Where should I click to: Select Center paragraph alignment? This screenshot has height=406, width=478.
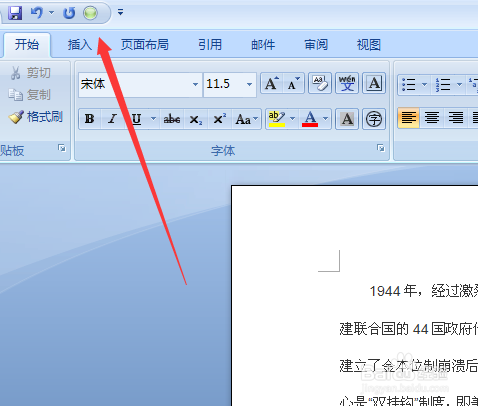pos(432,118)
